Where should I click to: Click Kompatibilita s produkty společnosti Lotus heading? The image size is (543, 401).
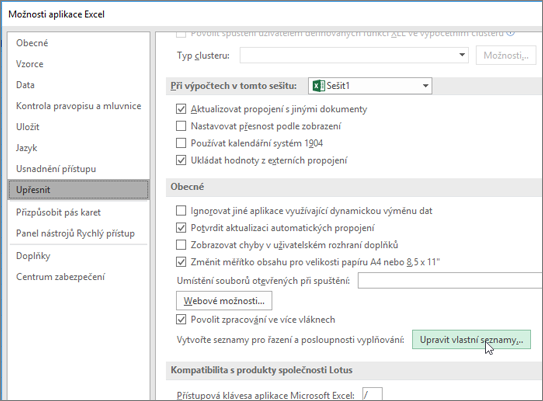tap(261, 370)
